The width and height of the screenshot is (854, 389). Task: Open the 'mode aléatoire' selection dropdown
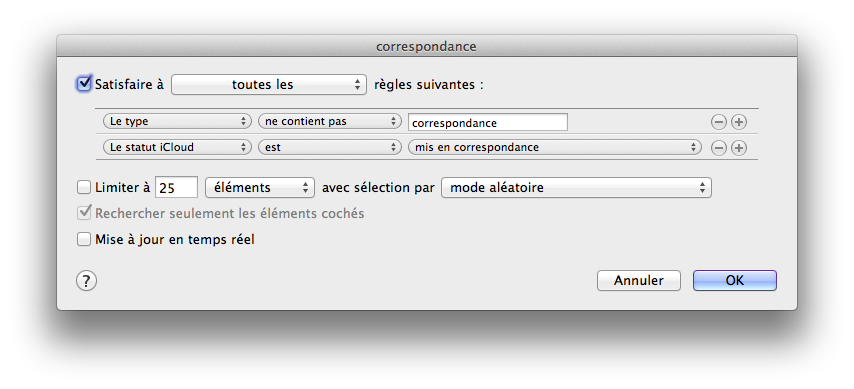[576, 188]
